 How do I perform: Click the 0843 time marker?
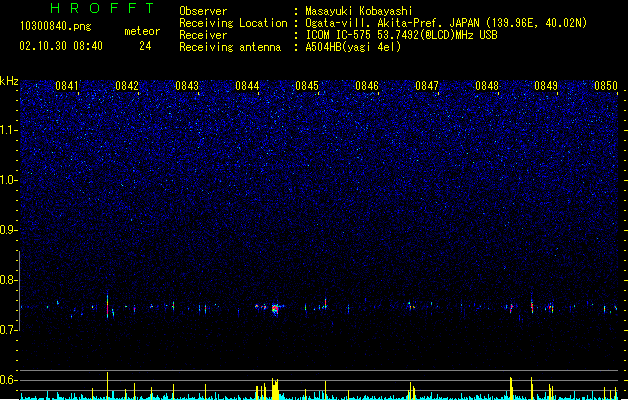187,86
